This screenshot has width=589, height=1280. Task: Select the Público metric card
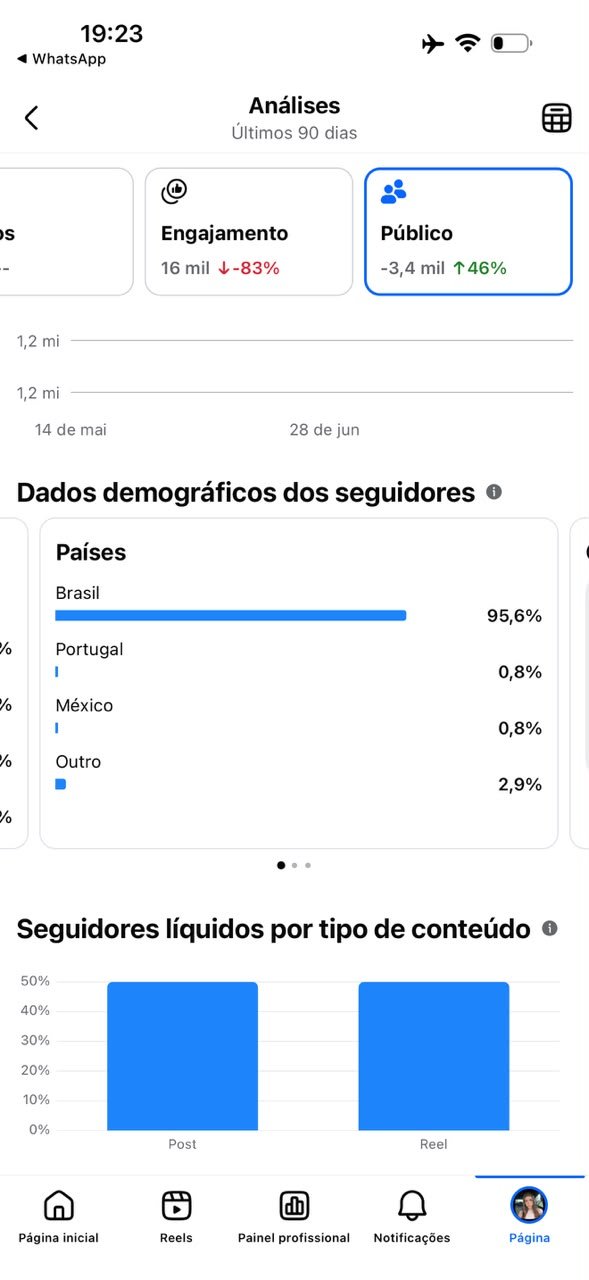[x=469, y=232]
